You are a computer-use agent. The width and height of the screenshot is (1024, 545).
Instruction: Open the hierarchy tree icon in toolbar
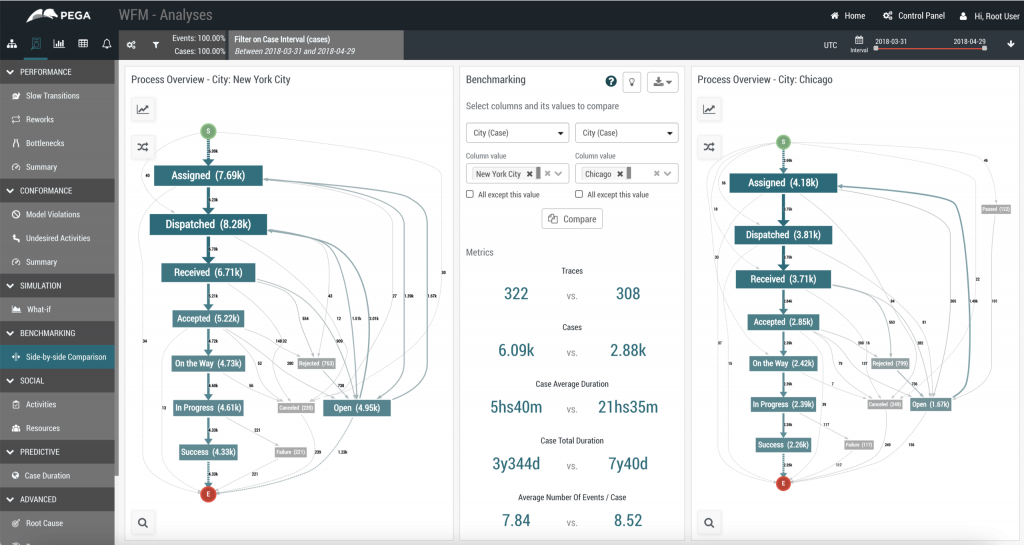[x=12, y=44]
